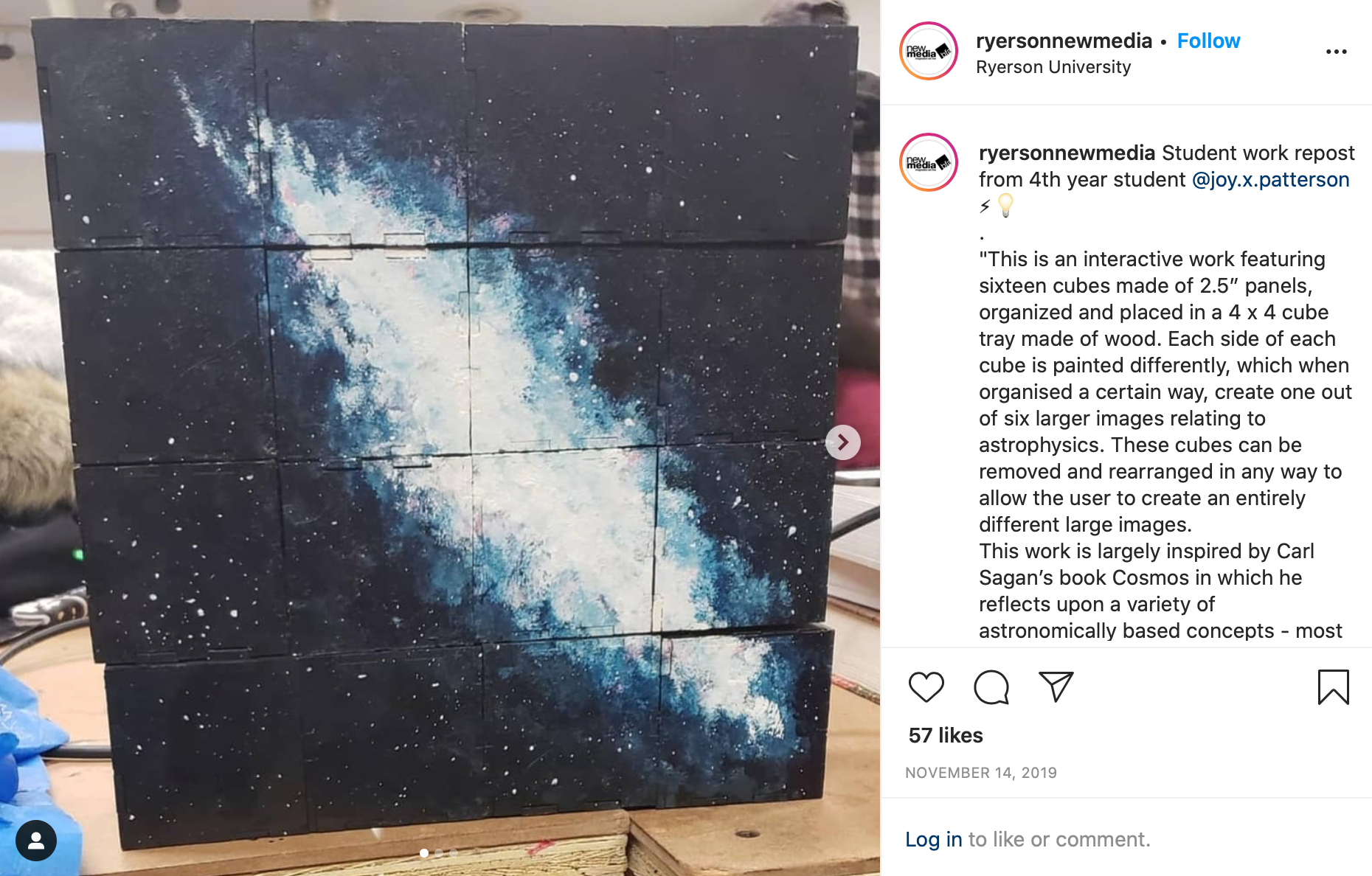This screenshot has height=876, width=1372.
Task: Open Ryerson University location link
Action: click(x=1053, y=67)
